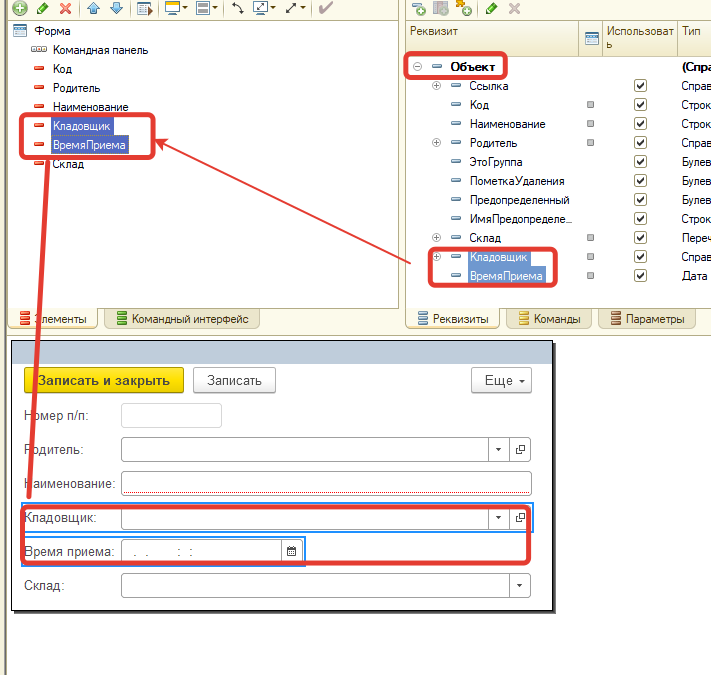Viewport: 711px width, 675px height.
Task: Click the Номер п/п input field
Action: point(171,415)
